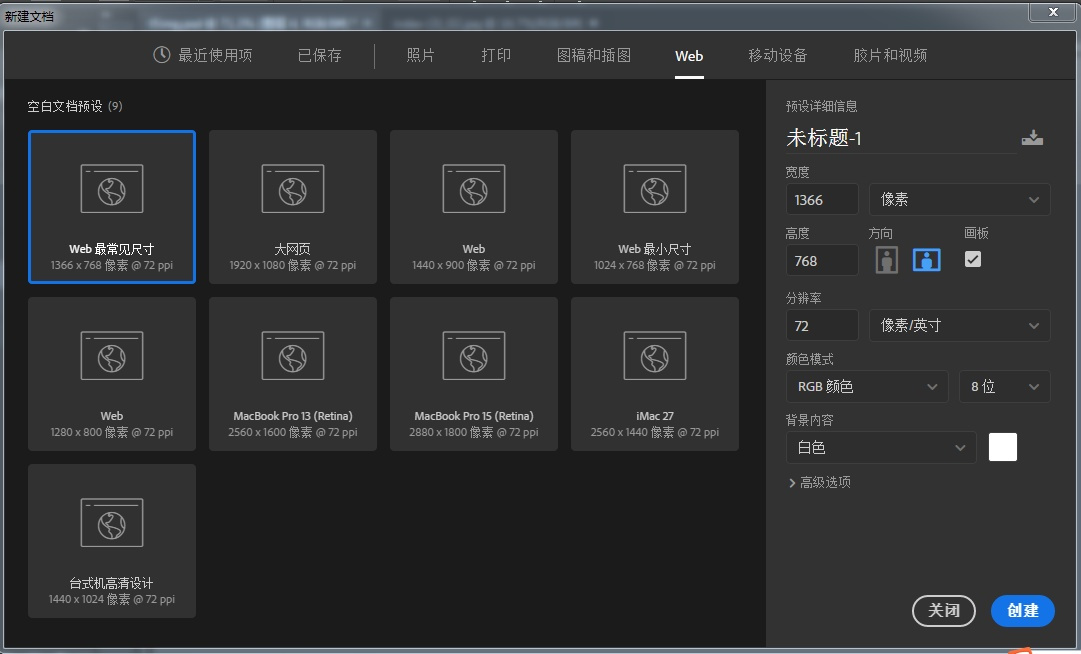Select the portrait orientation icon

[888, 259]
